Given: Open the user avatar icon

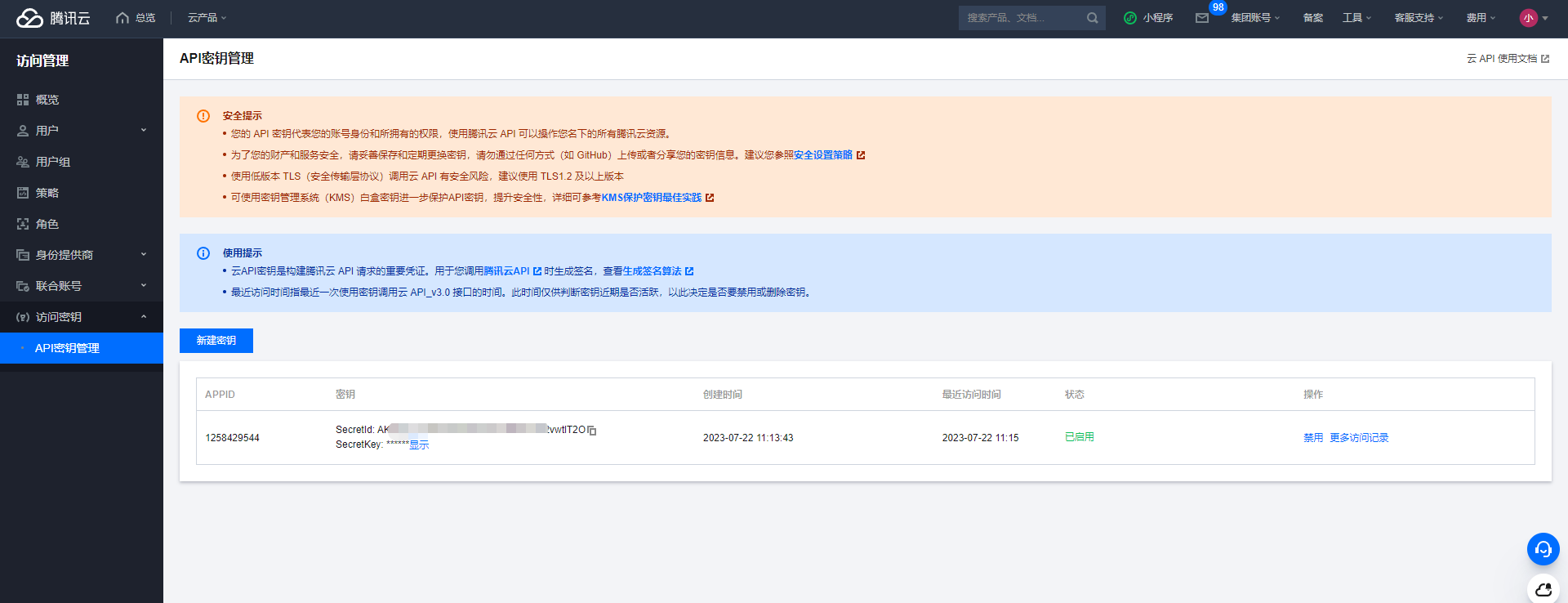Looking at the screenshot, I should pos(1528,18).
